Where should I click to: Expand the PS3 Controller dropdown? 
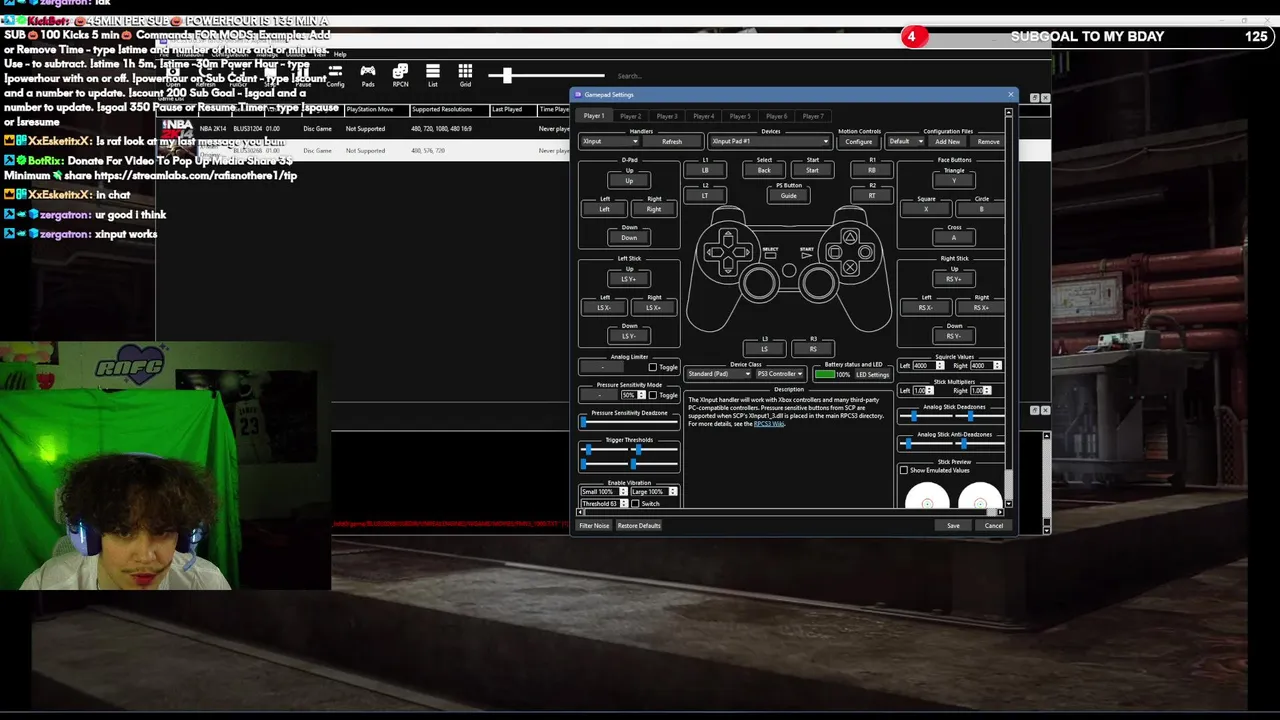(780, 374)
